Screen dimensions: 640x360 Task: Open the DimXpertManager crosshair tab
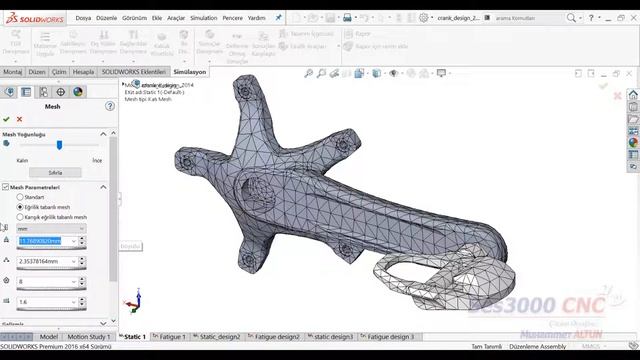click(61, 92)
